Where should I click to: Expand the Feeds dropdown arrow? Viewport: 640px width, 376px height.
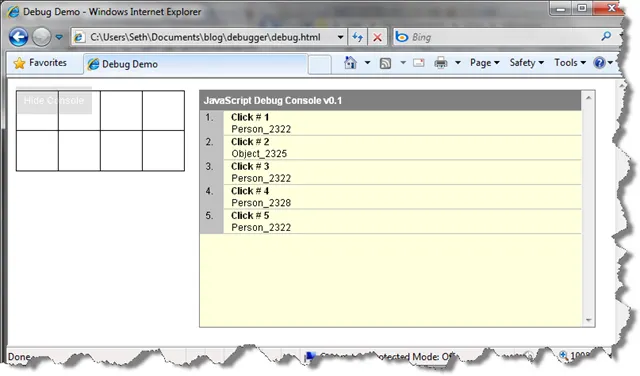click(x=403, y=62)
